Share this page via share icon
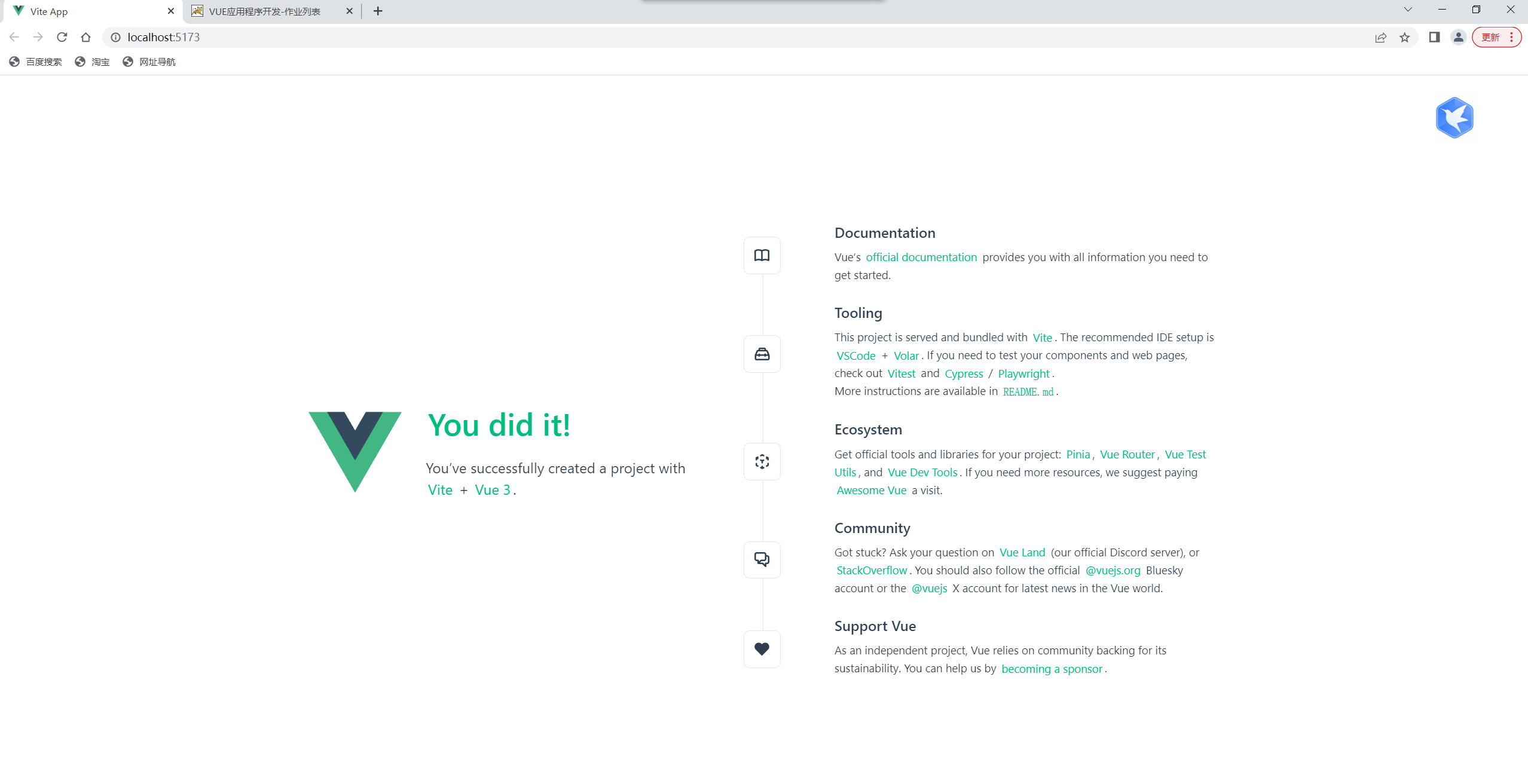 pyautogui.click(x=1381, y=37)
